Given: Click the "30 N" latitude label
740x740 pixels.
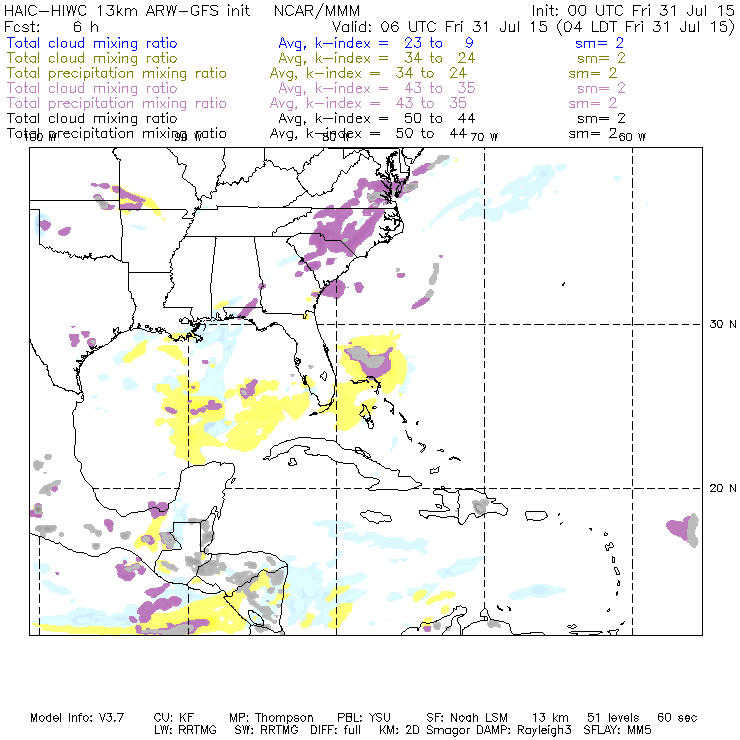Looking at the screenshot, I should 723,324.
